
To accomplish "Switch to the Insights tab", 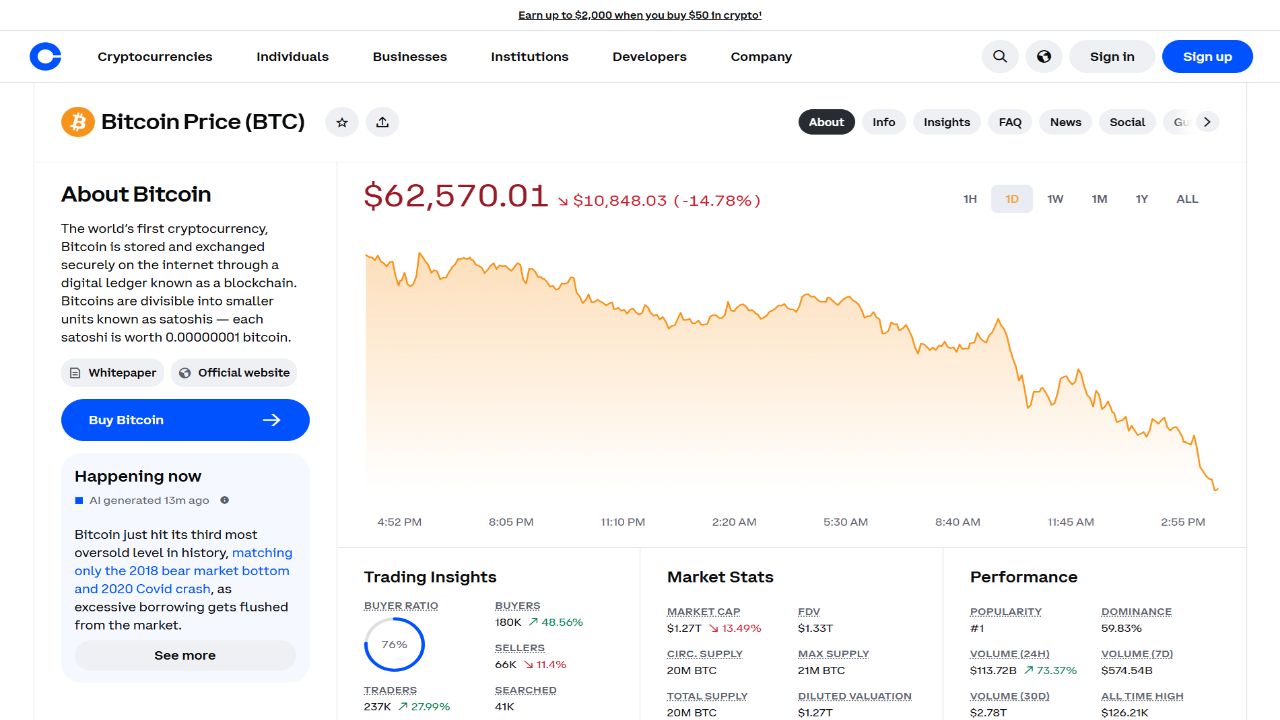I will click(x=946, y=122).
